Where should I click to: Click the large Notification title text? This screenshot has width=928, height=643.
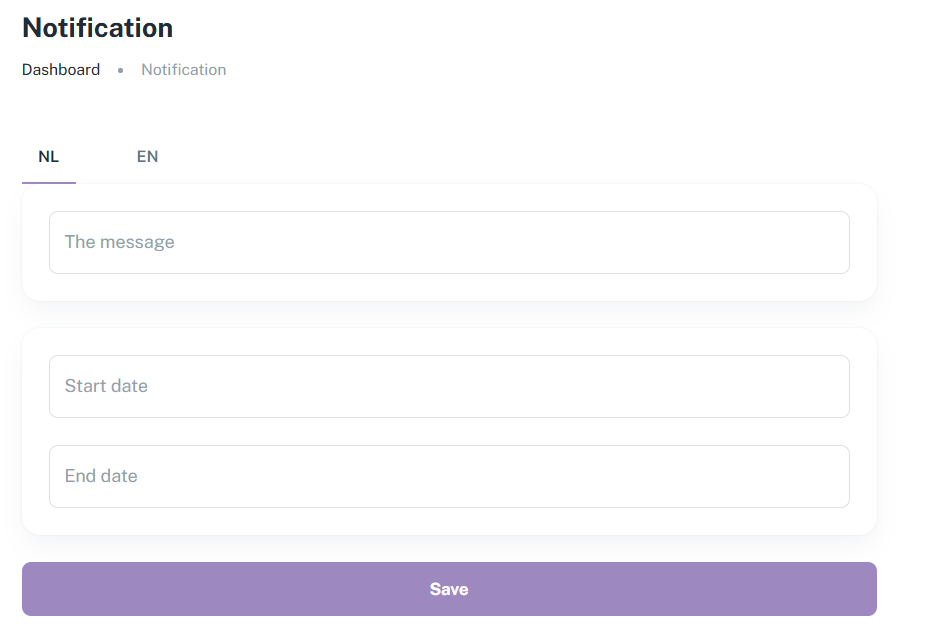point(97,28)
